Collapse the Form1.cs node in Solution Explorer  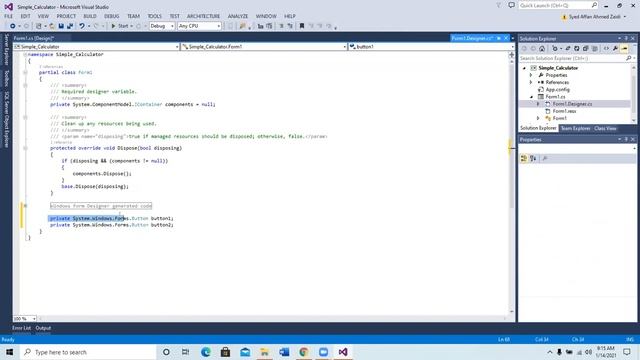(x=531, y=97)
